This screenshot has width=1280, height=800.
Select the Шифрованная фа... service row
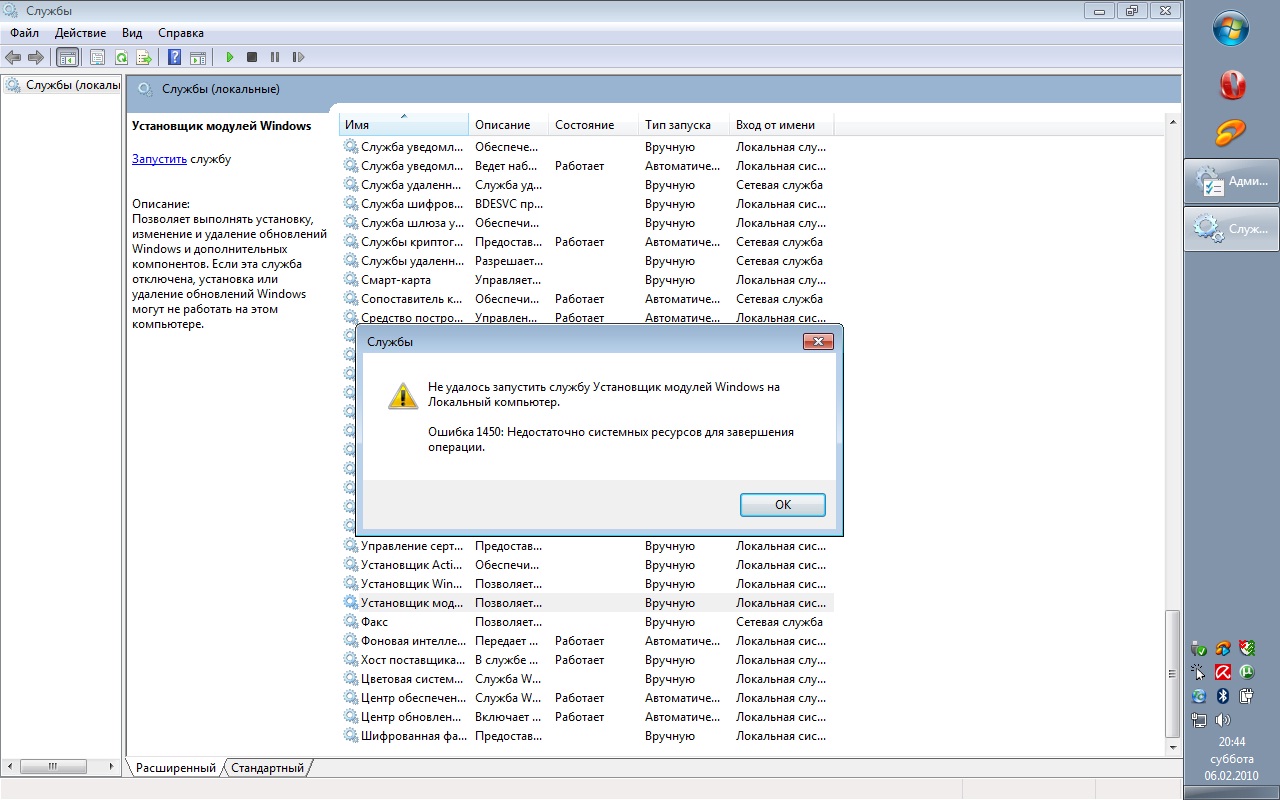587,736
